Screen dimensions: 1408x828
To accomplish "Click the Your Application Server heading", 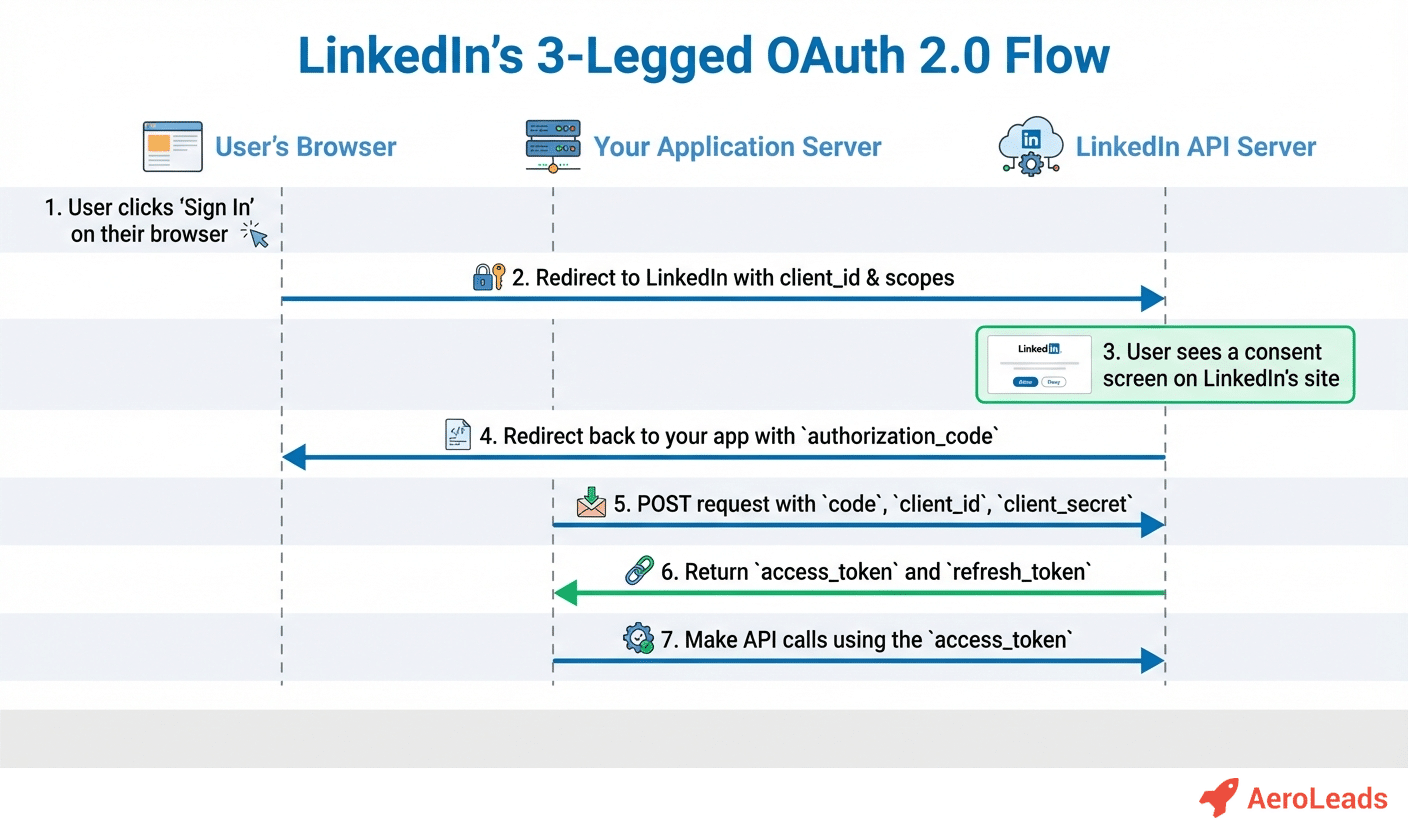I will point(738,147).
